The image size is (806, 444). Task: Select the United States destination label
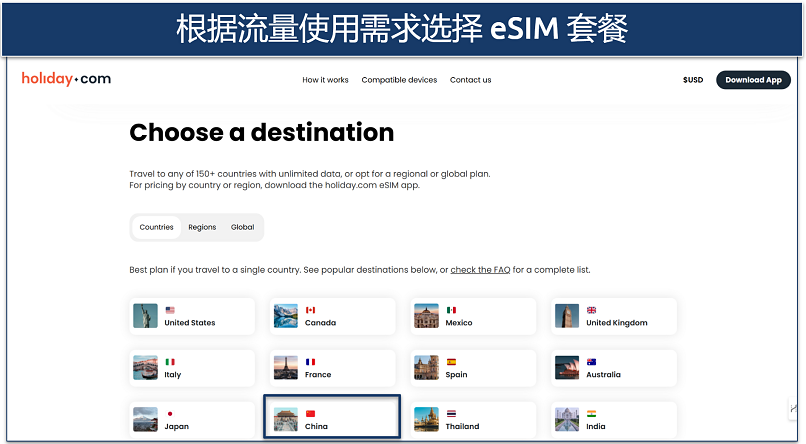tap(190, 323)
